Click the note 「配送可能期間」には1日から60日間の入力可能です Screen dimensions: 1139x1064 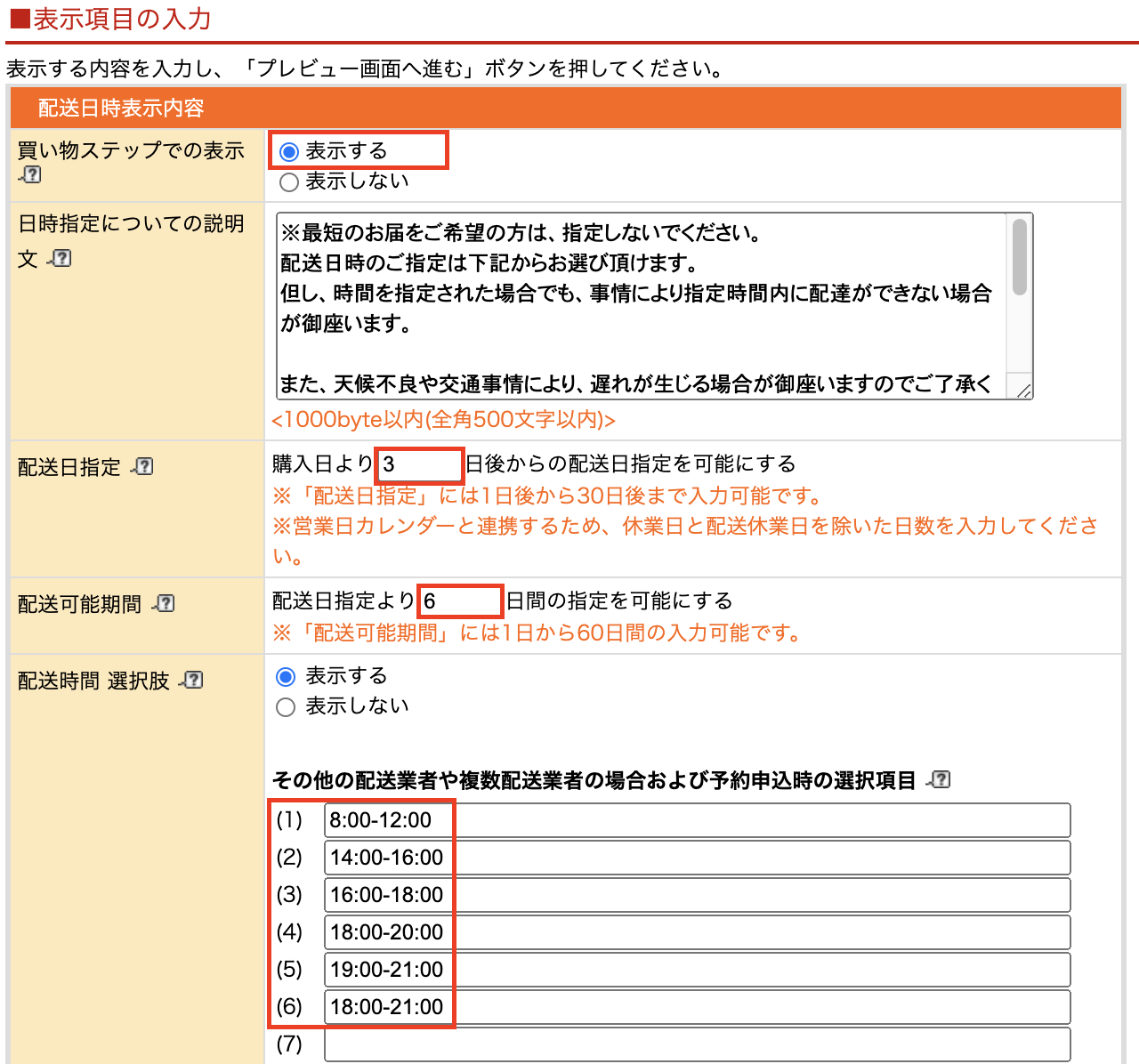point(537,633)
